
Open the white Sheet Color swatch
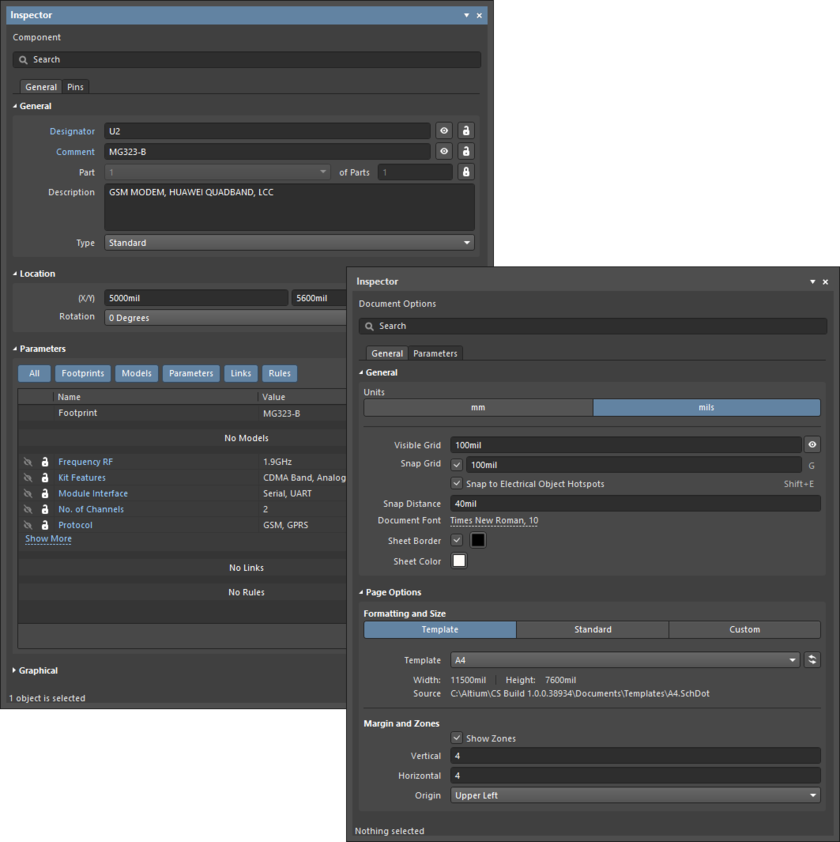(459, 561)
